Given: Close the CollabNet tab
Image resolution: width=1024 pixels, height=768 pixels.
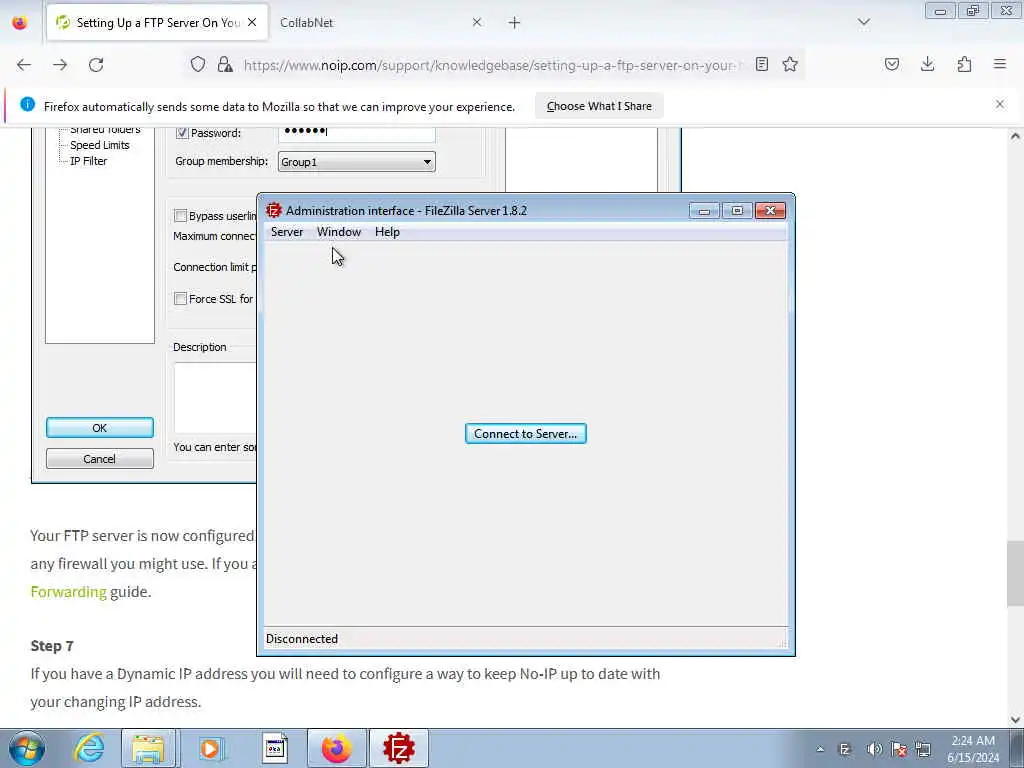Looking at the screenshot, I should [477, 23].
